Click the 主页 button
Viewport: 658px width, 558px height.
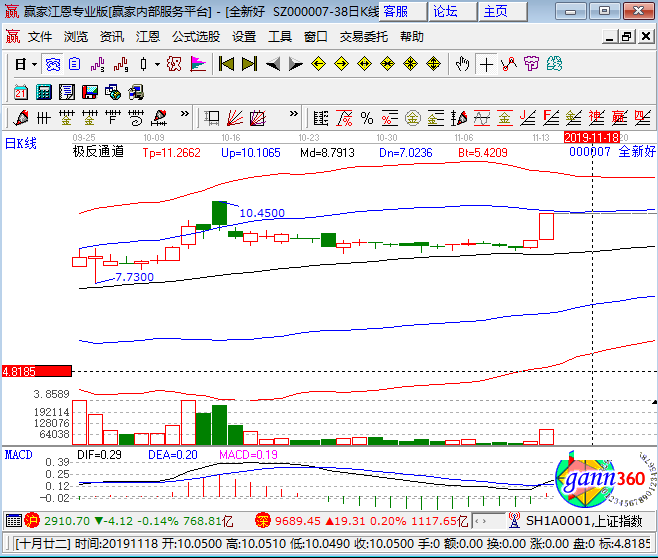503,11
